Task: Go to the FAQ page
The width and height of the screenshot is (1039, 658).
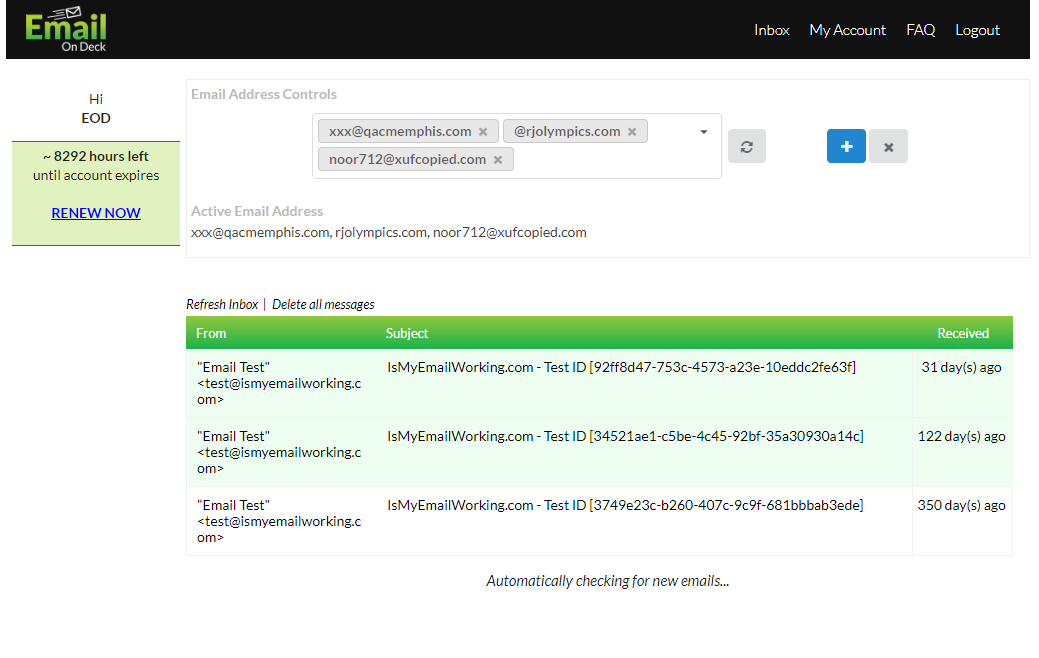Action: (x=920, y=30)
